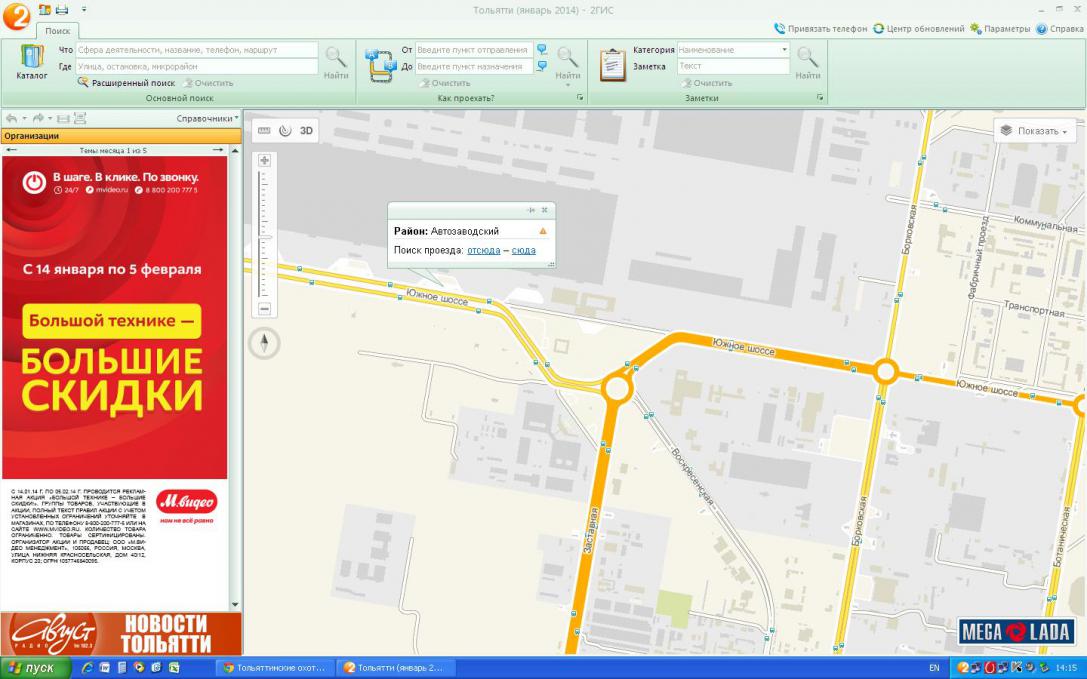The width and height of the screenshot is (1087, 679).
Task: Toggle the radius search tool on map
Action: pos(285,130)
